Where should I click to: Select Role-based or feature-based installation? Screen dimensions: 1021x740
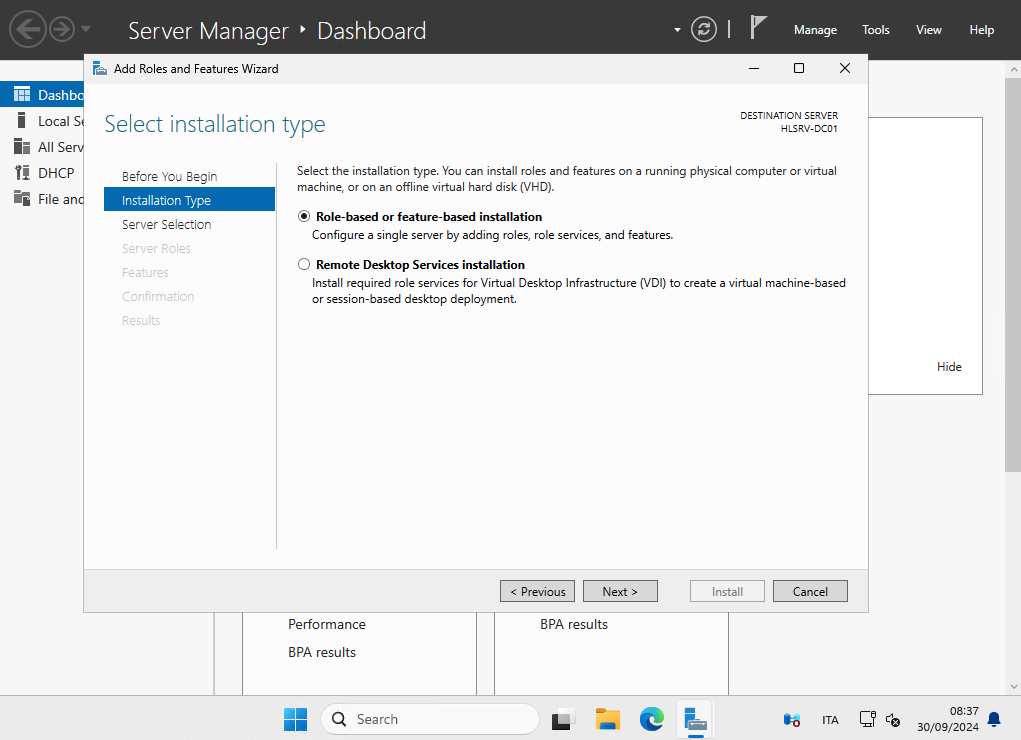tap(304, 217)
